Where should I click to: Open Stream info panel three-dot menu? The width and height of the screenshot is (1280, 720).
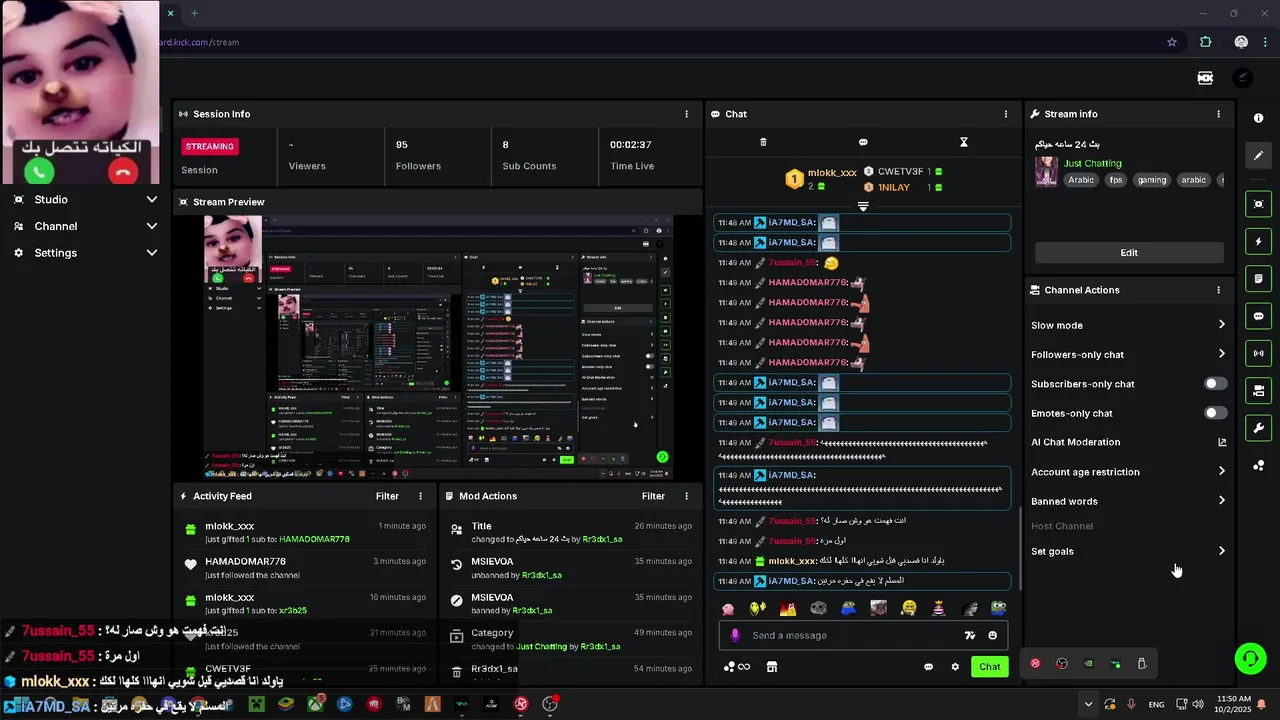point(1218,114)
